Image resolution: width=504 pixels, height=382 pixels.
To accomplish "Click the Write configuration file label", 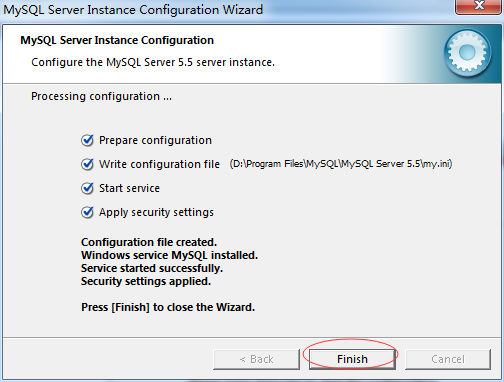I will (x=159, y=164).
